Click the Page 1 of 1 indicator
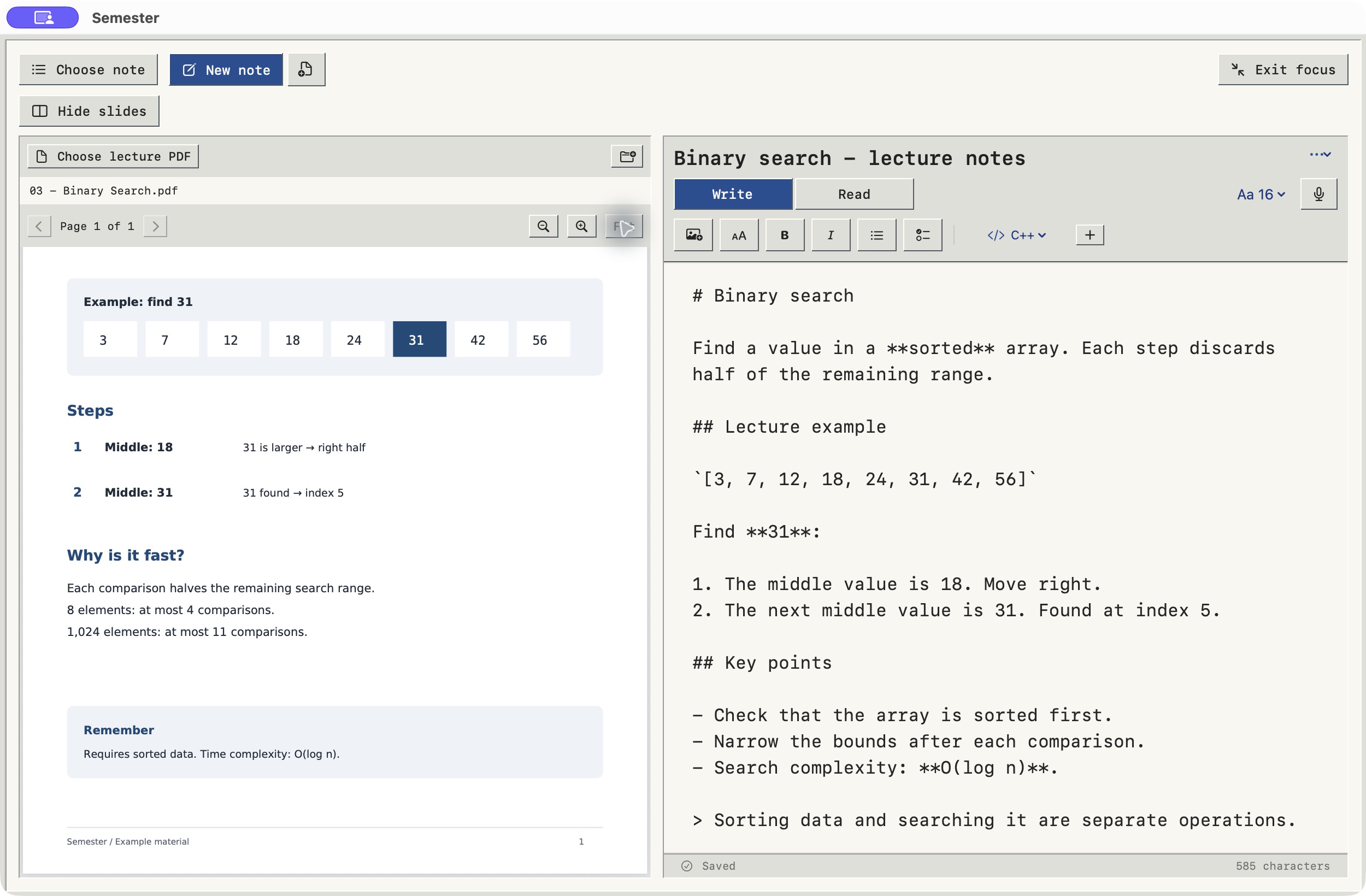The image size is (1366, 896). tap(97, 226)
